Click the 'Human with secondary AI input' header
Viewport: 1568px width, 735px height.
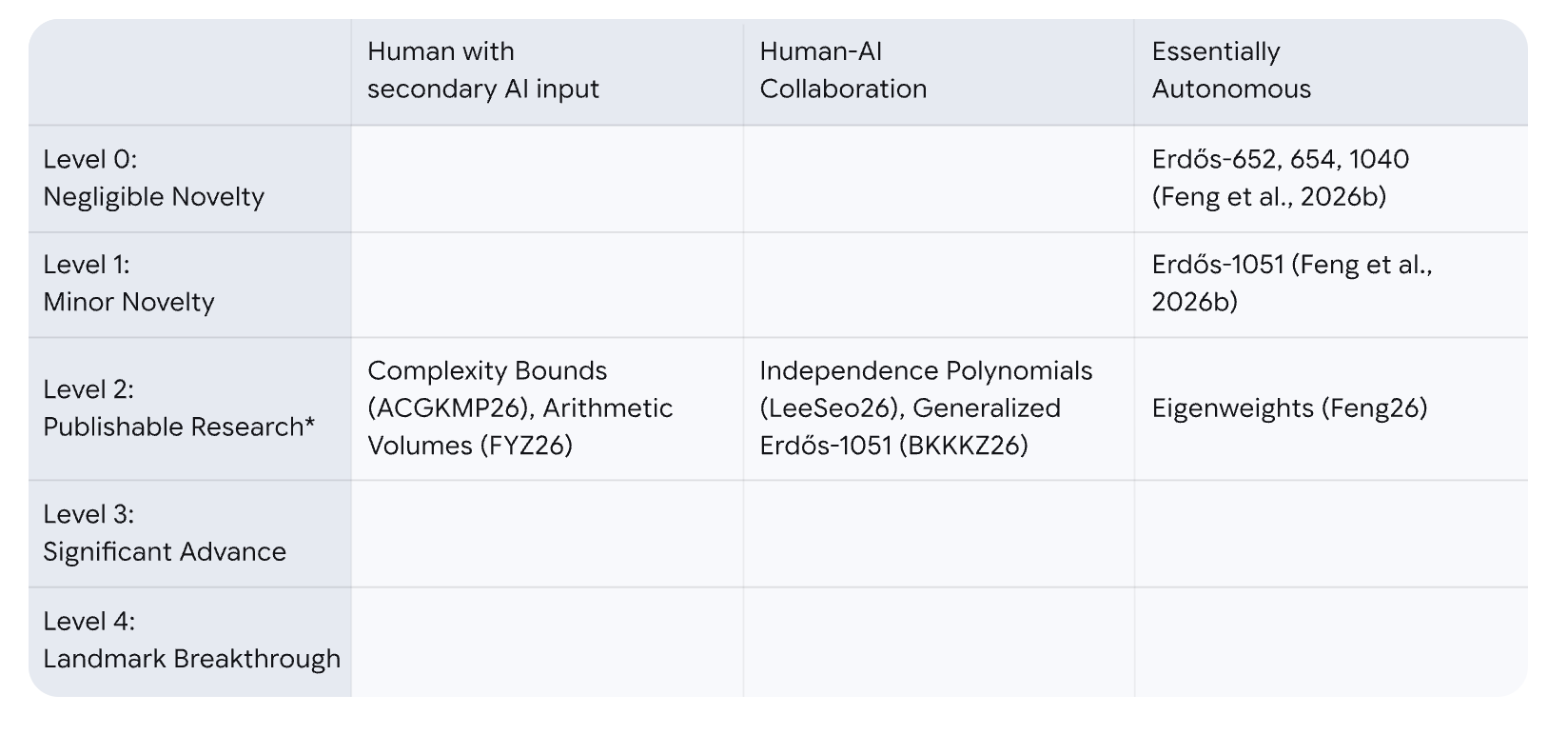click(482, 70)
